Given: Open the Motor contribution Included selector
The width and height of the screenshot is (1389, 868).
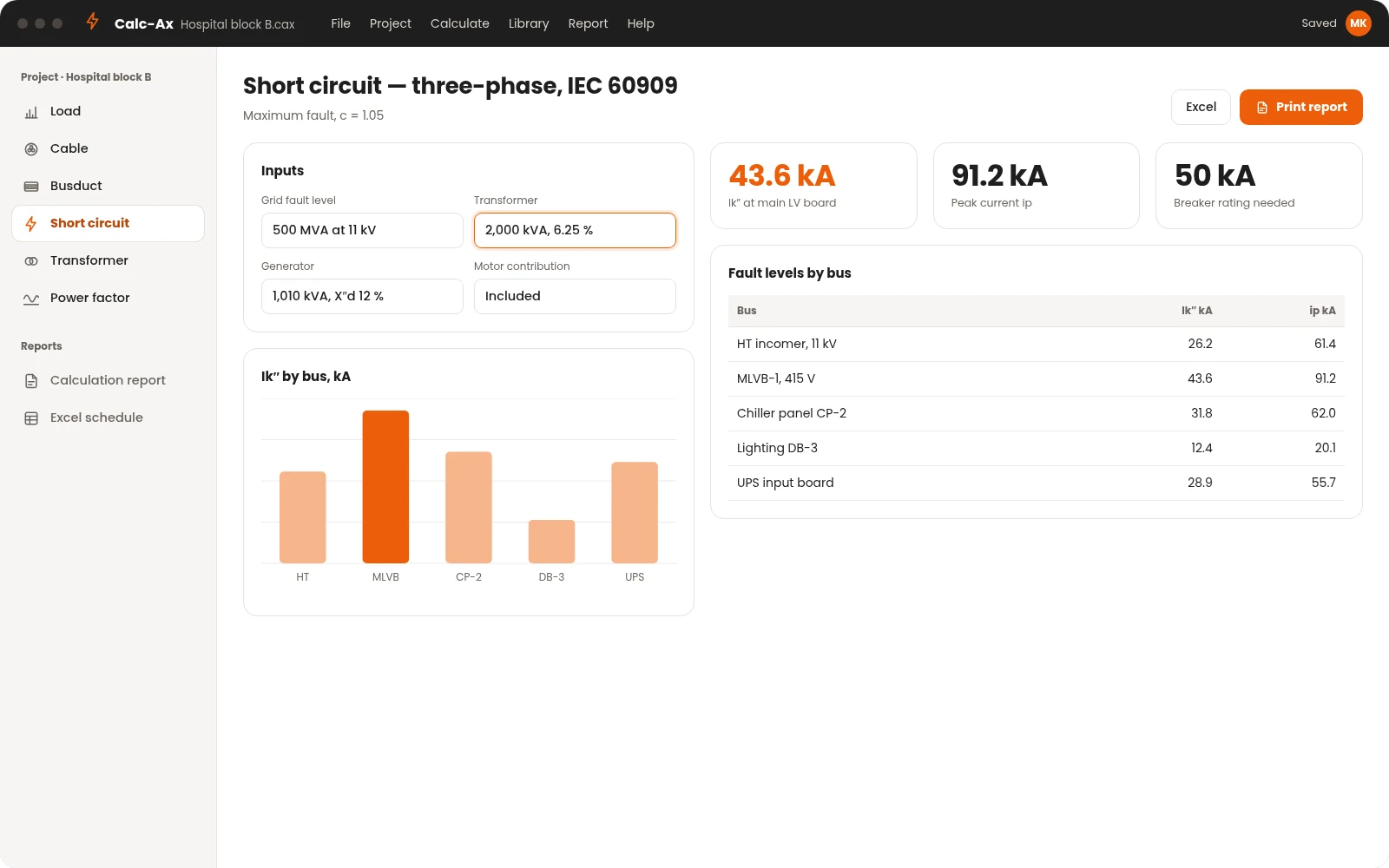Looking at the screenshot, I should coord(575,296).
